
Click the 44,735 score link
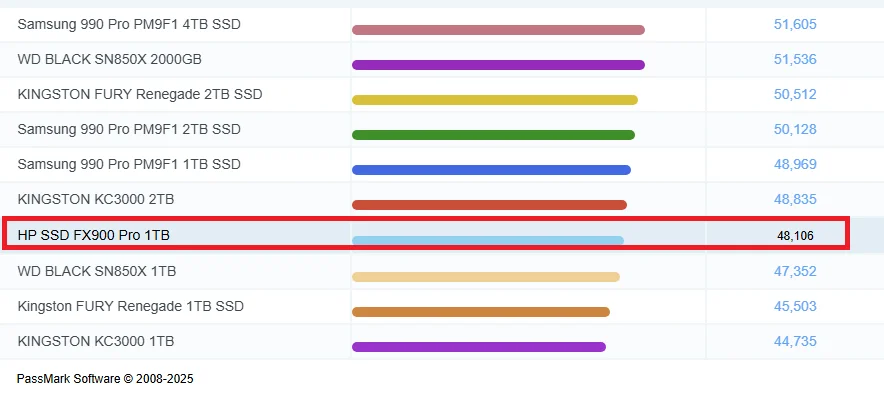pos(795,341)
